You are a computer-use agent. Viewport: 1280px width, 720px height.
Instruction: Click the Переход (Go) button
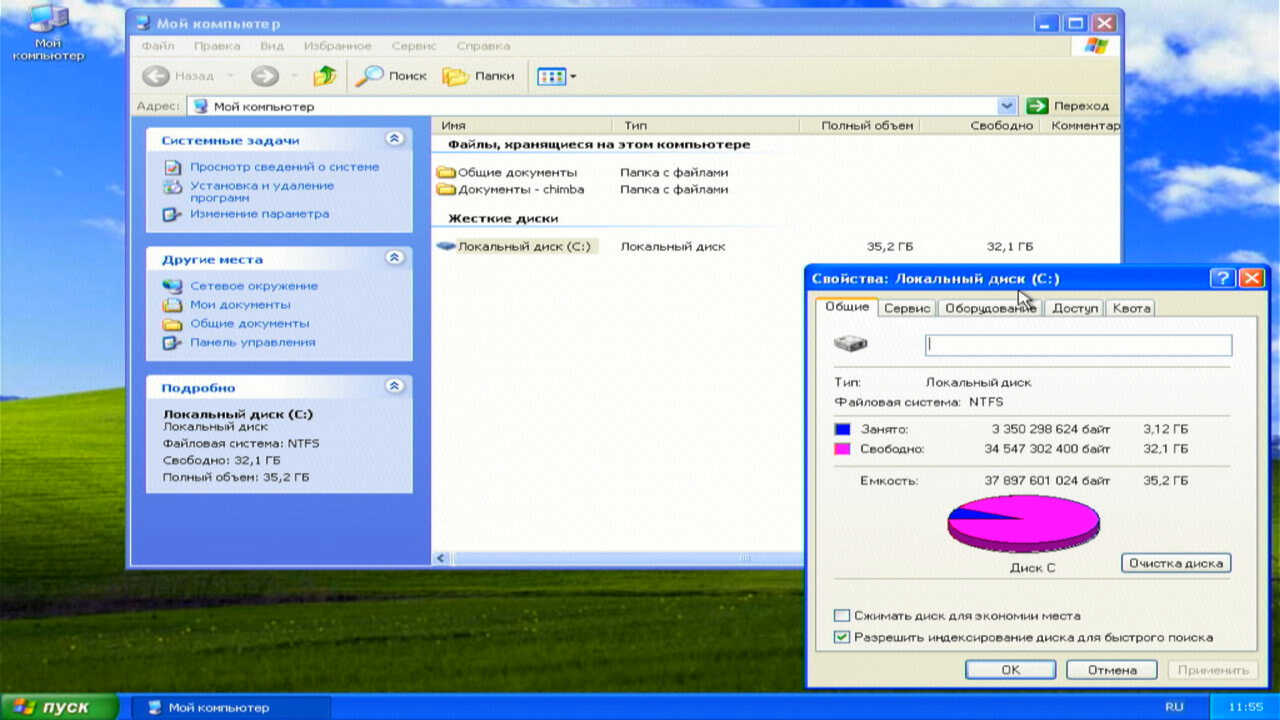click(1068, 106)
